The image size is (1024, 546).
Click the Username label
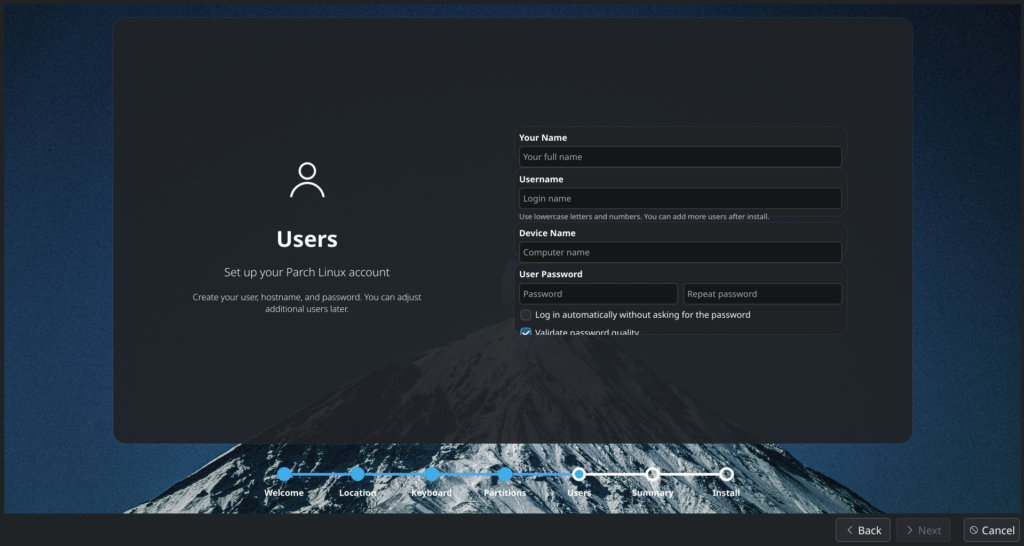coord(541,179)
